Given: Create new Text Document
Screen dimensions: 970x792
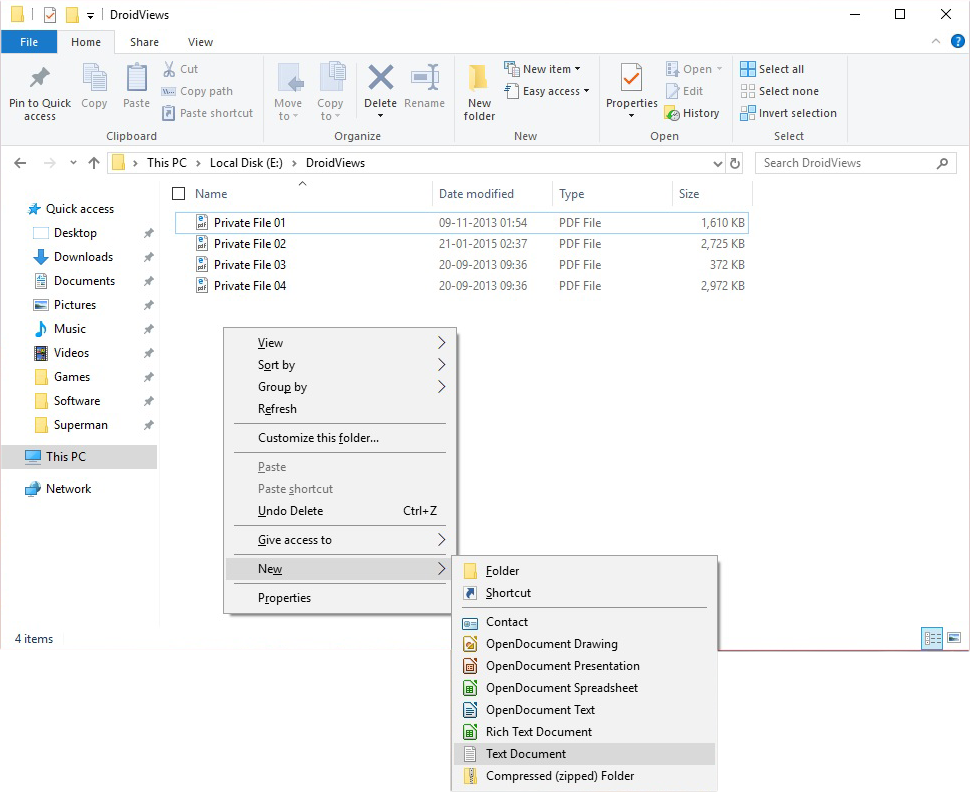Looking at the screenshot, I should [x=585, y=754].
